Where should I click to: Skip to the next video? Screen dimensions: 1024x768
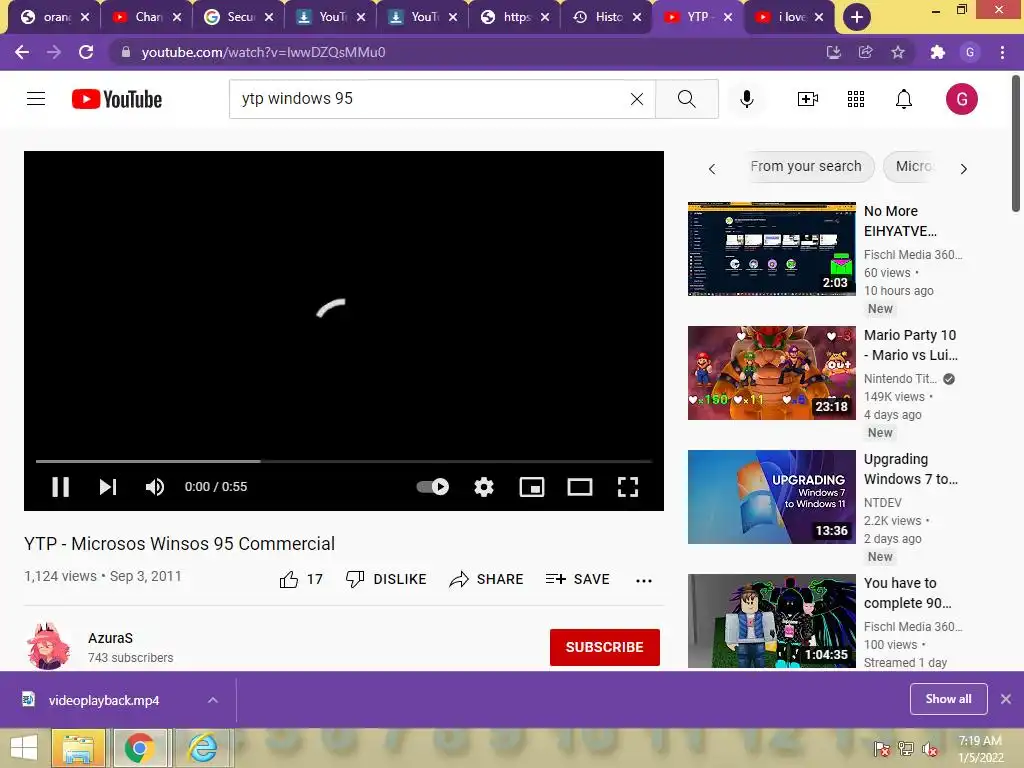(x=108, y=487)
